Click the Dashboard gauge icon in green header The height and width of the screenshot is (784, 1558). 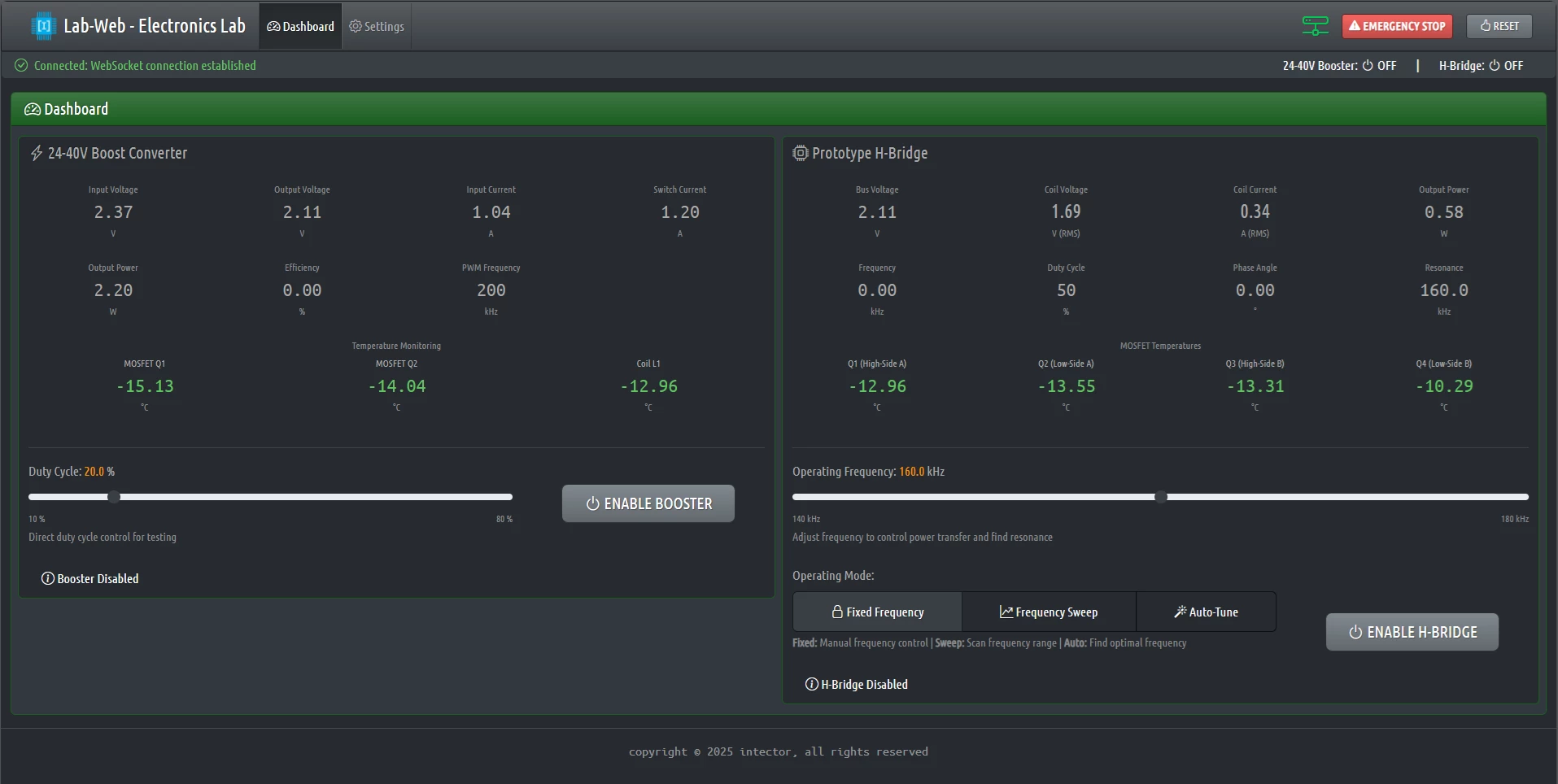click(x=33, y=109)
